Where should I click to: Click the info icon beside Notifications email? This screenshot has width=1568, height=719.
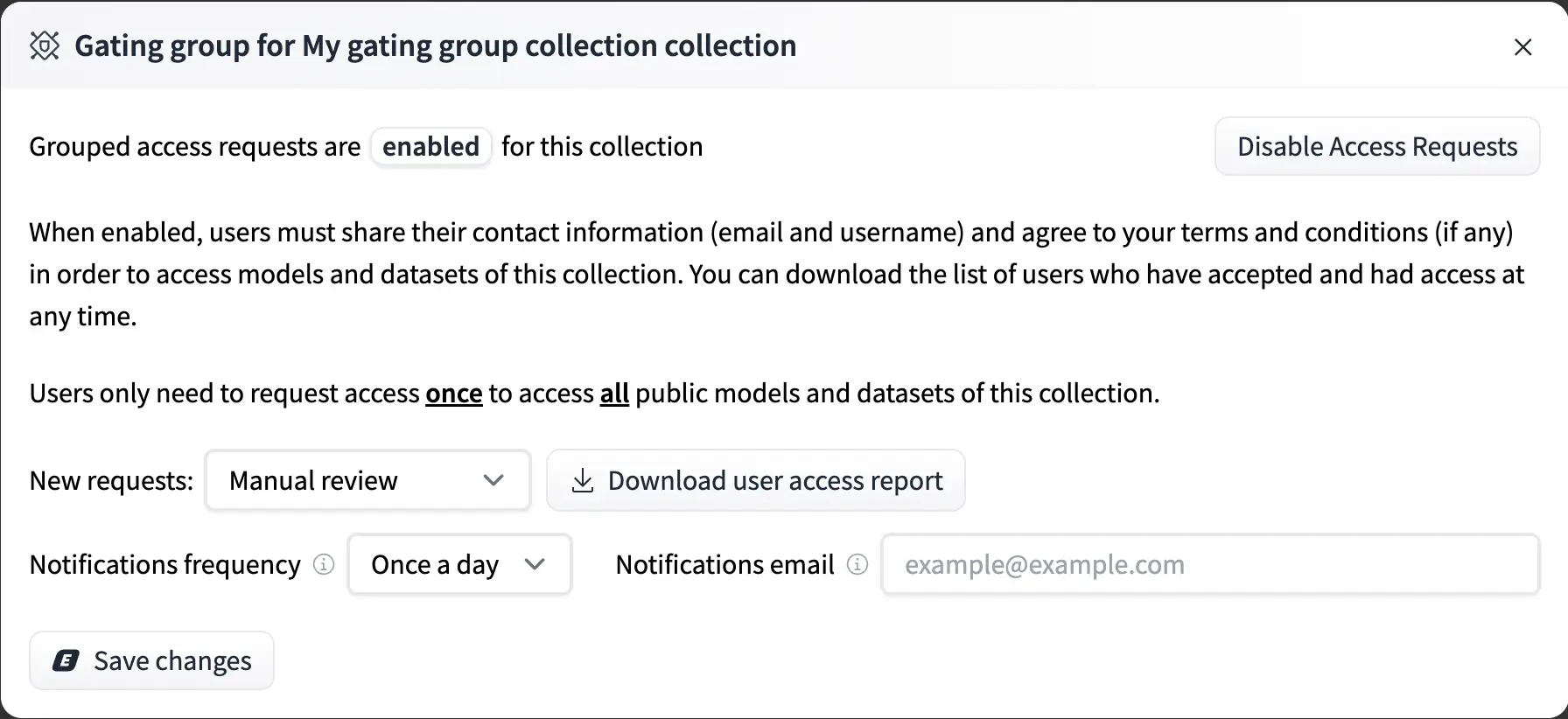(x=857, y=565)
